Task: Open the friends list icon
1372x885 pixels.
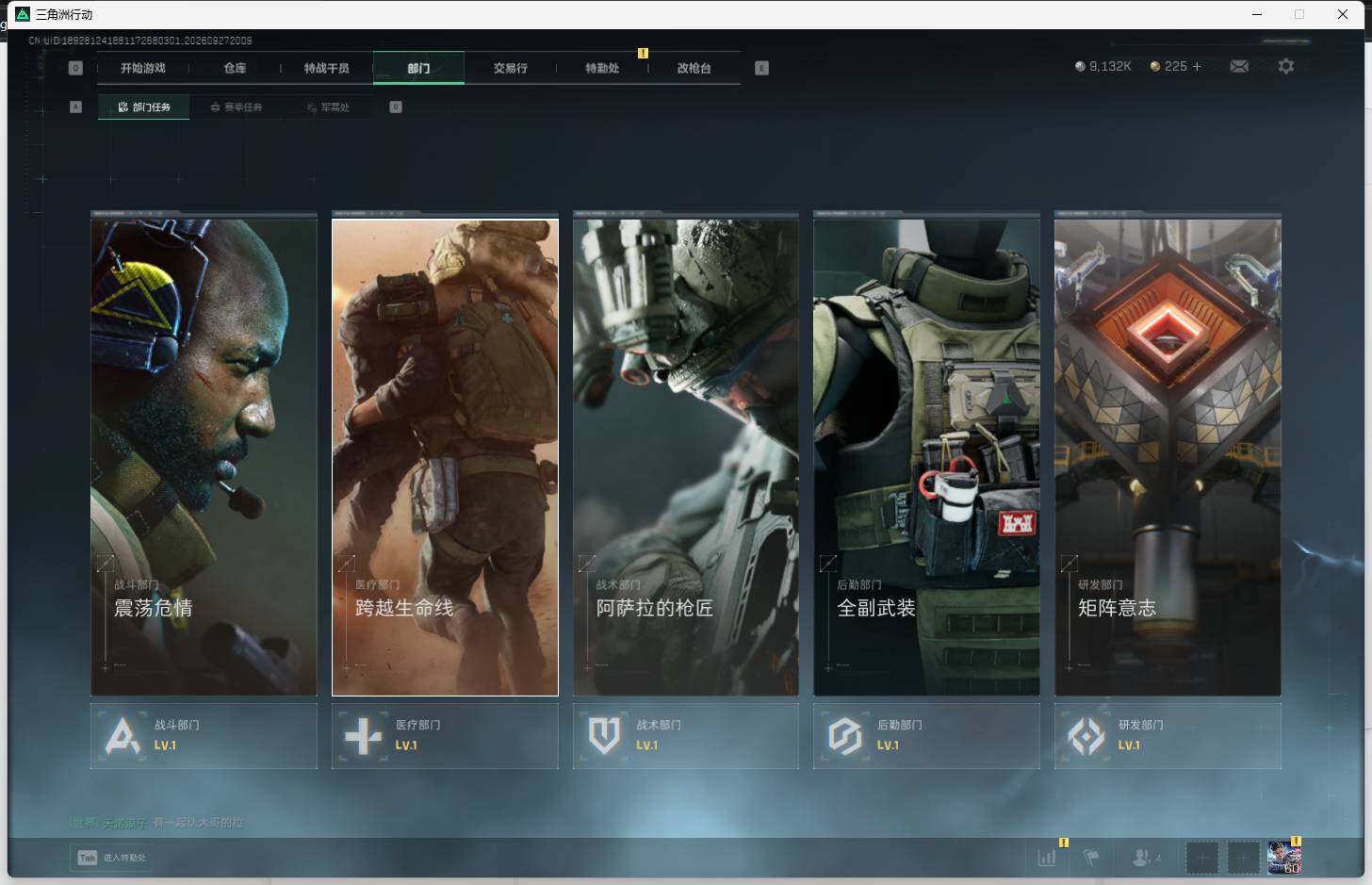Action: [1142, 858]
